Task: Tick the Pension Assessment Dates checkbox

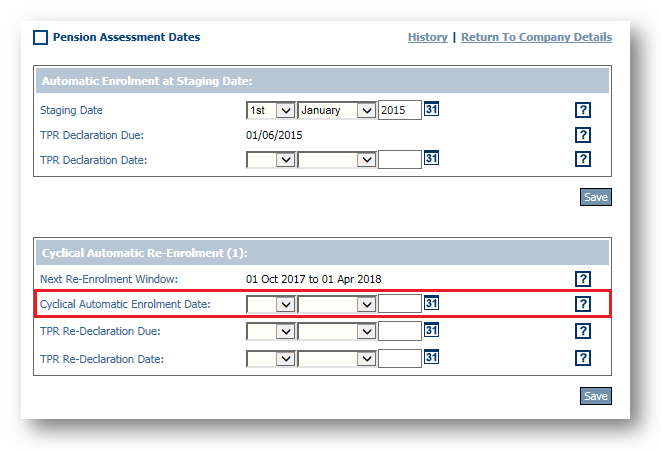Action: pos(41,38)
